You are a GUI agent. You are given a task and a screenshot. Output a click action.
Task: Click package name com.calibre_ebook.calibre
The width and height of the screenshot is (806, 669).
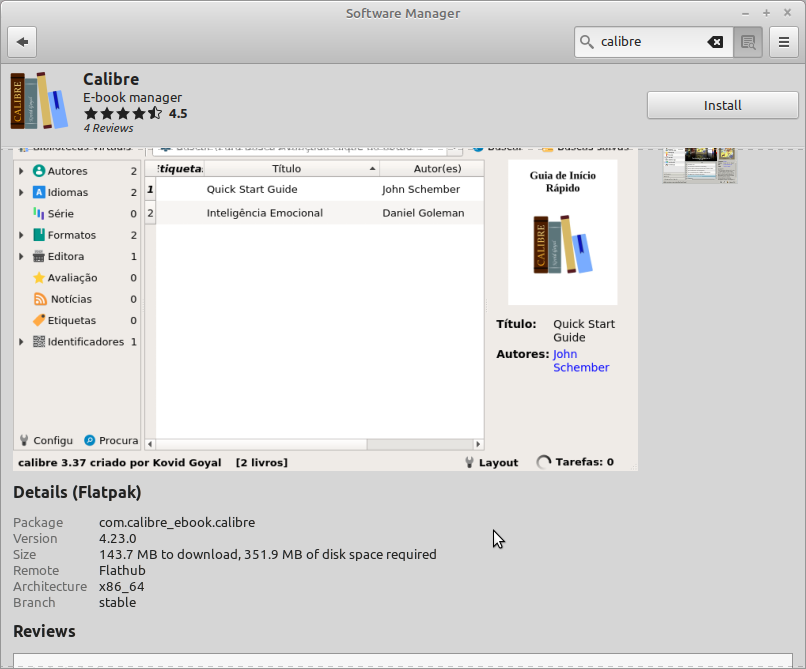[x=177, y=522]
